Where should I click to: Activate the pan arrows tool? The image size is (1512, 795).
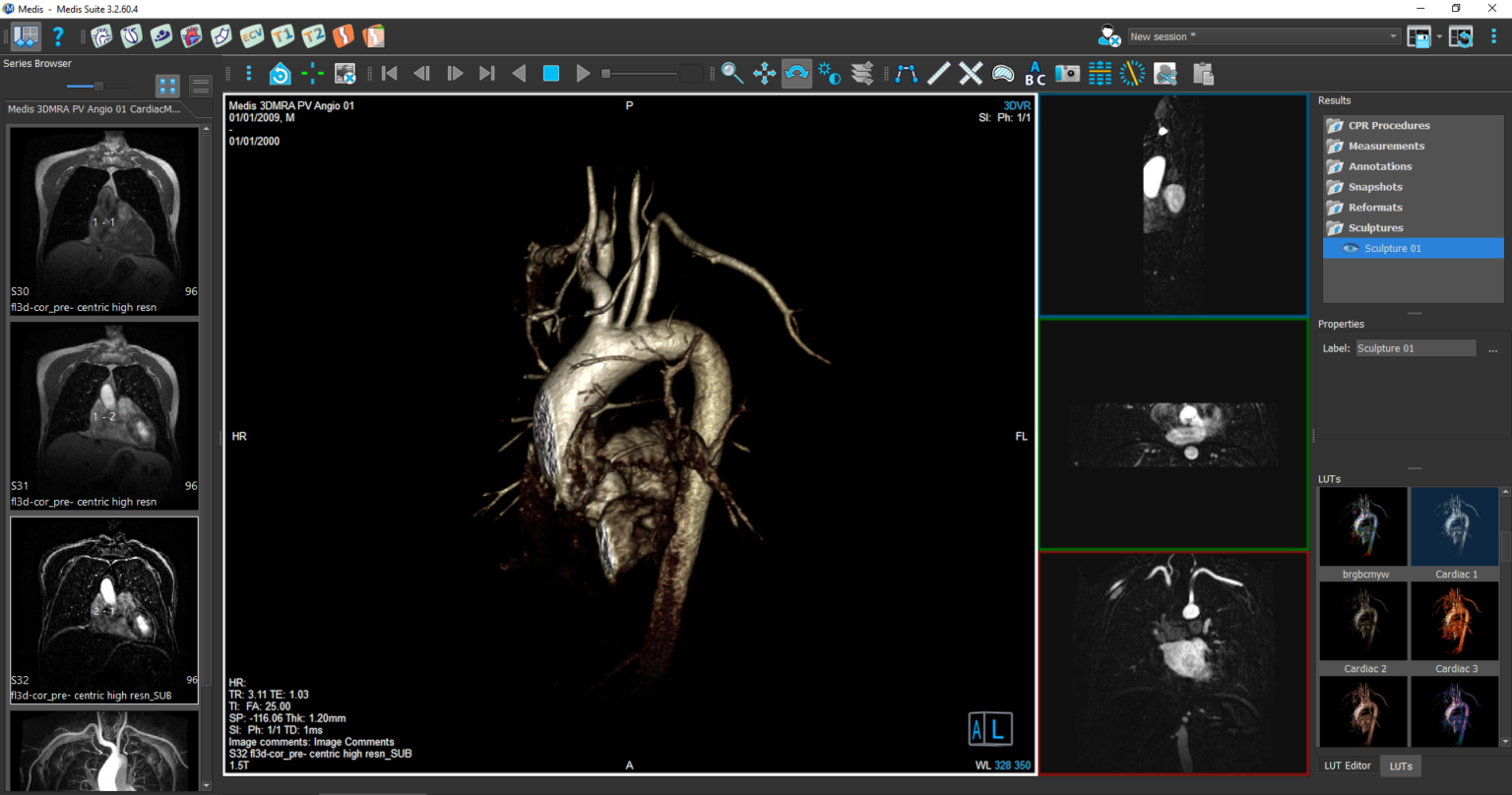pyautogui.click(x=764, y=74)
